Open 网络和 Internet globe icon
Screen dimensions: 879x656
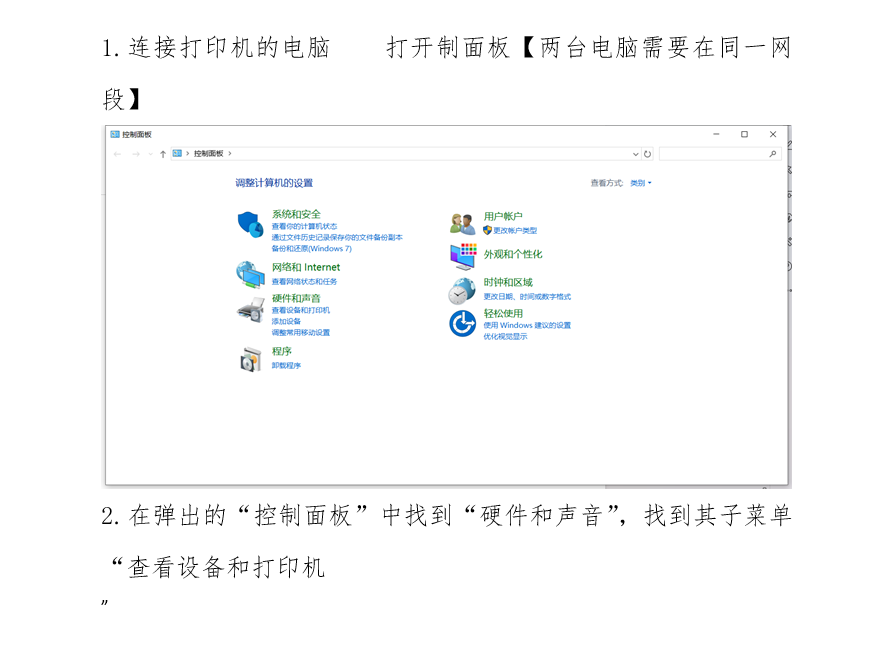coord(251,271)
